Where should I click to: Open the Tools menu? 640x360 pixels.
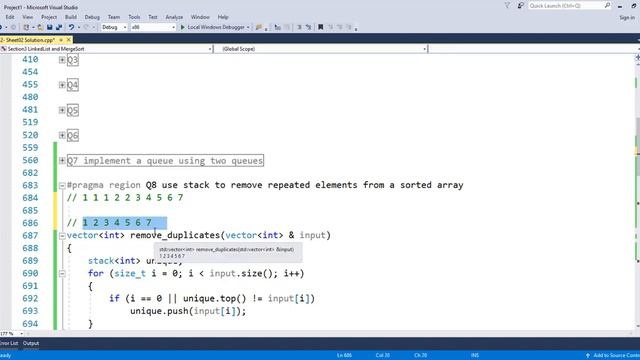click(x=134, y=17)
